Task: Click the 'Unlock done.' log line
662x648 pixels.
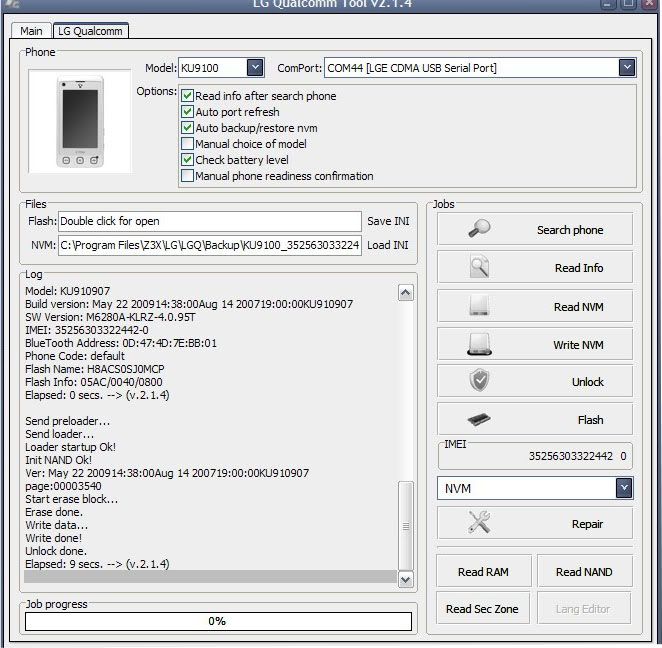Action: [56, 551]
